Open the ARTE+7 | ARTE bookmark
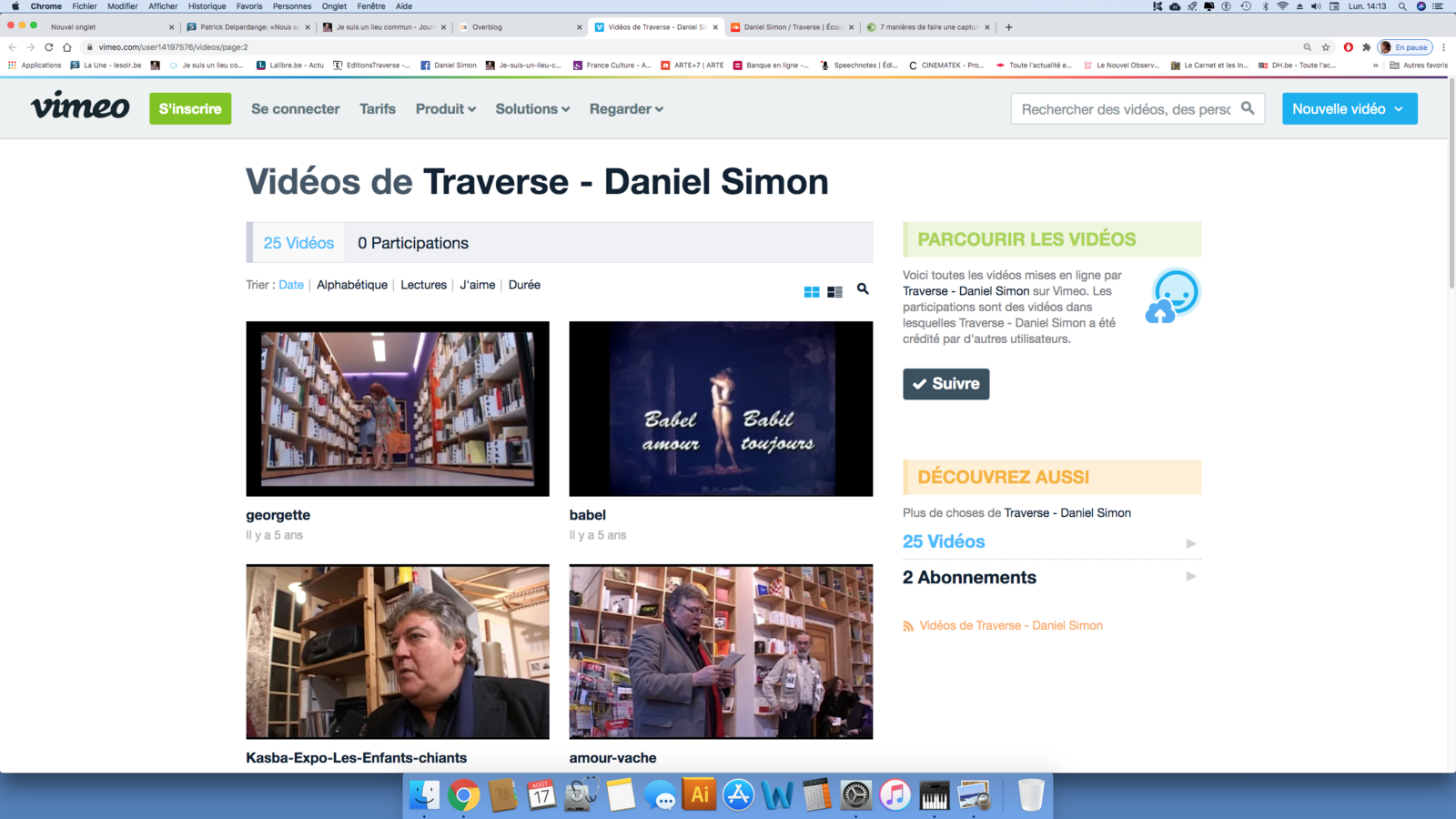The height and width of the screenshot is (819, 1456). tap(692, 66)
